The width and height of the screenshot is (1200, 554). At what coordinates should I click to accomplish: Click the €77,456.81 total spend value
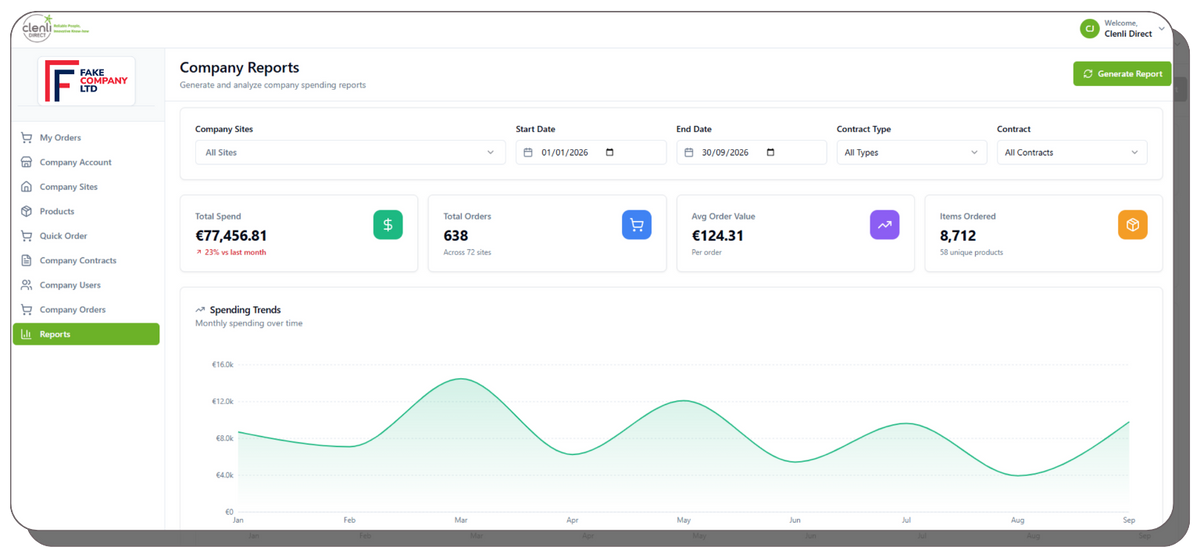(231, 236)
